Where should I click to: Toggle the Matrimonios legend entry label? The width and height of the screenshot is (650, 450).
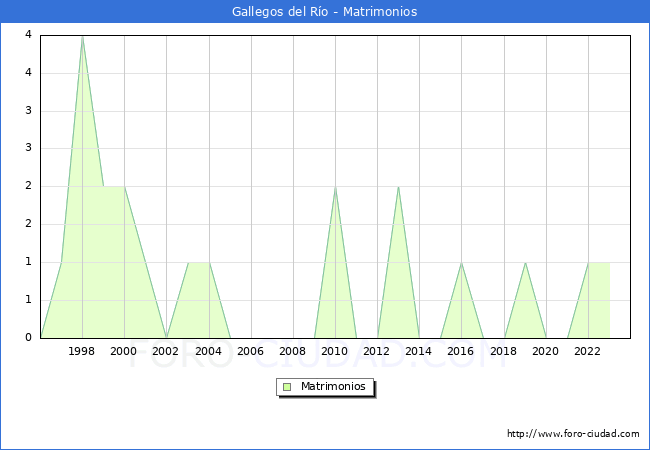pyautogui.click(x=333, y=386)
